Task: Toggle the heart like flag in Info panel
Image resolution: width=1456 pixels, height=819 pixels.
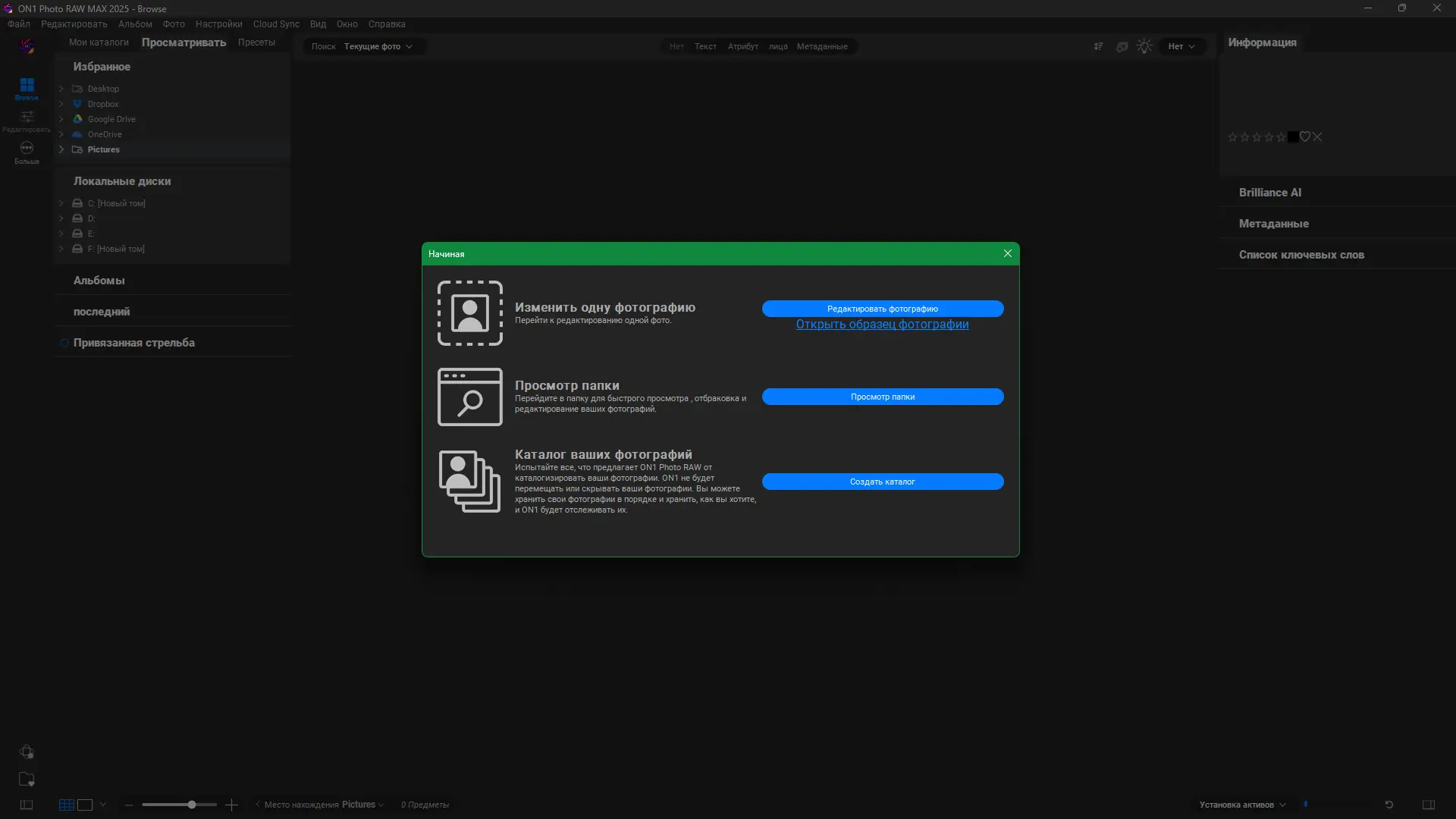Action: click(1305, 137)
